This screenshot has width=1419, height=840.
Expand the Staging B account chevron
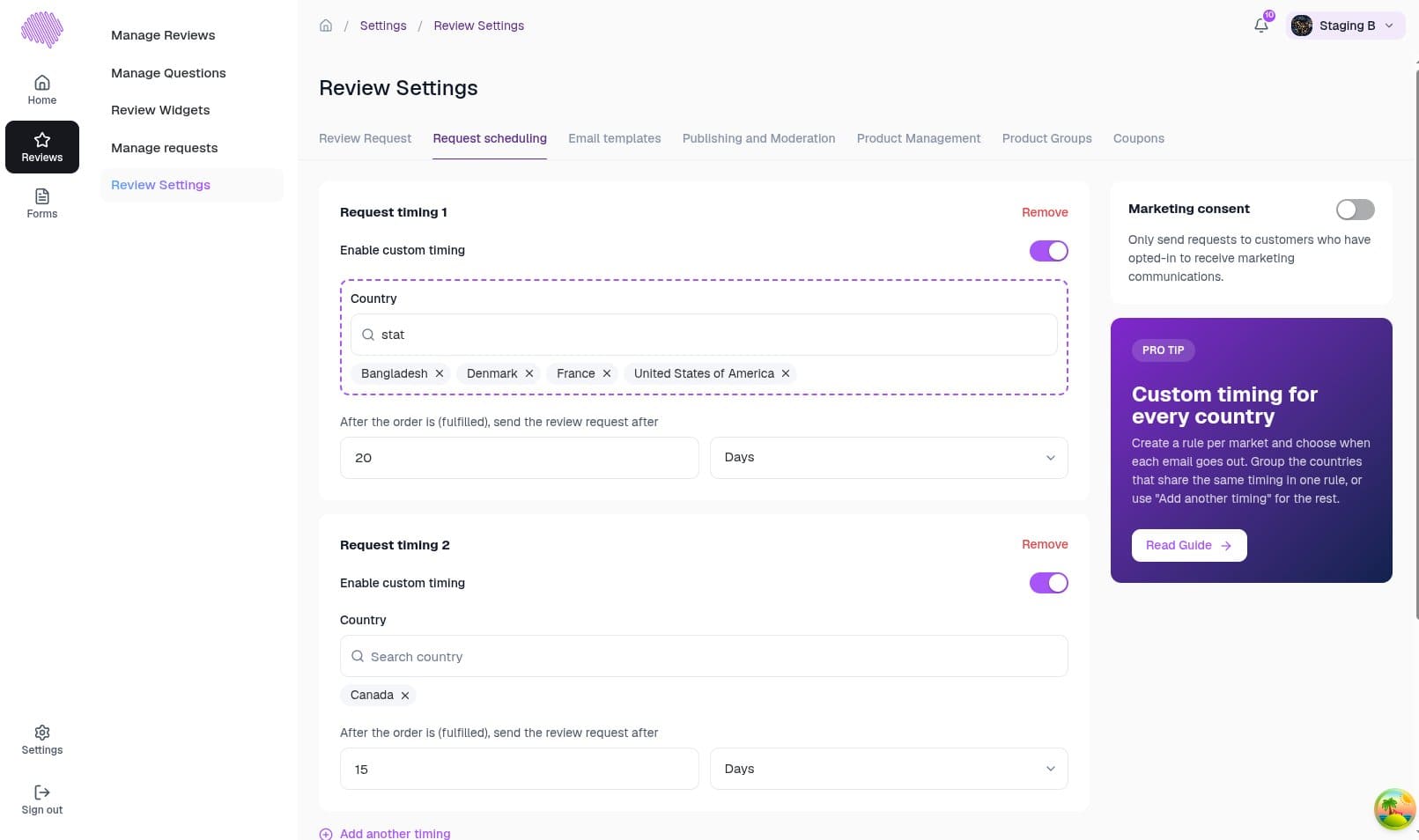pyautogui.click(x=1389, y=26)
